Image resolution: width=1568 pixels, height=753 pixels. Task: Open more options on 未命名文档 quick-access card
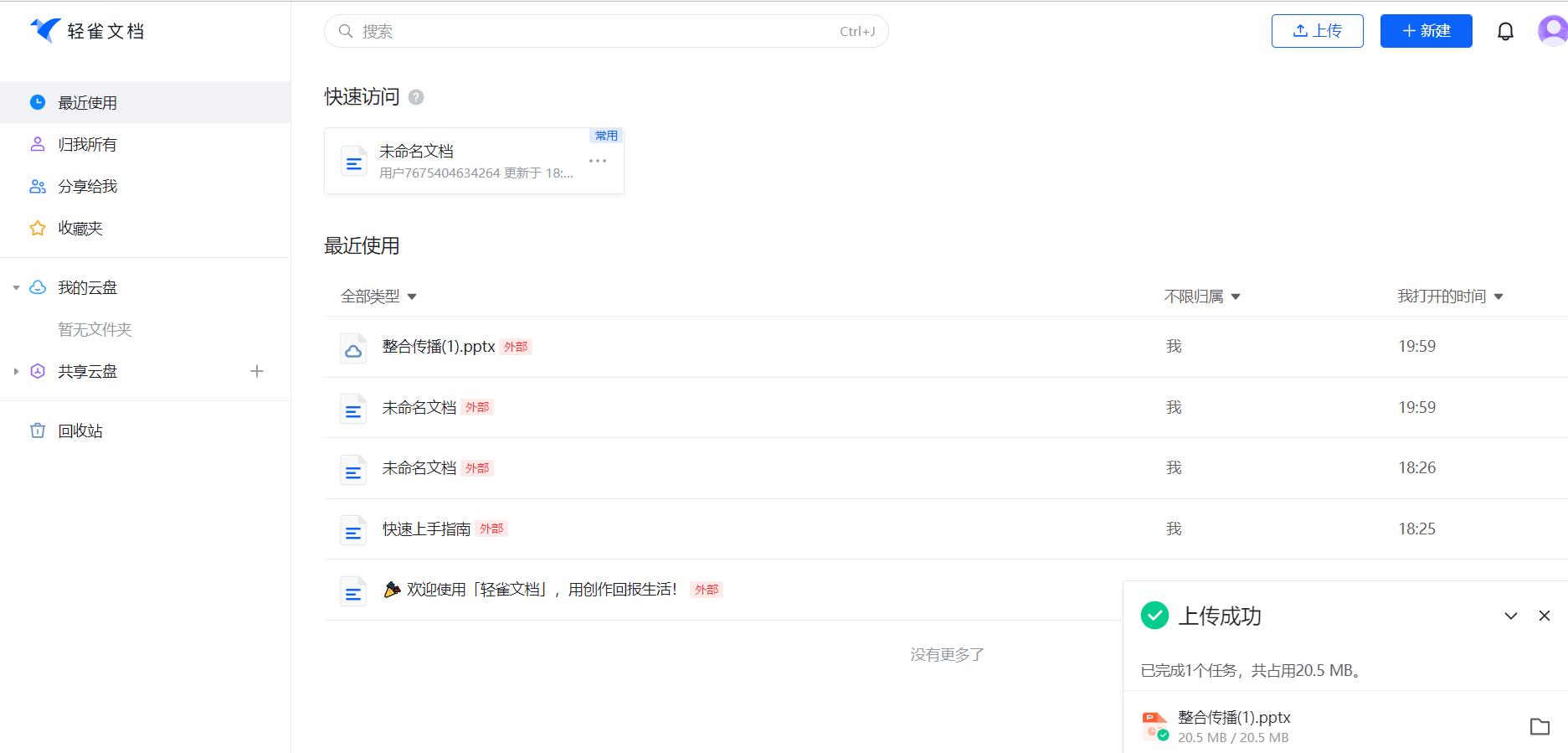tap(598, 161)
